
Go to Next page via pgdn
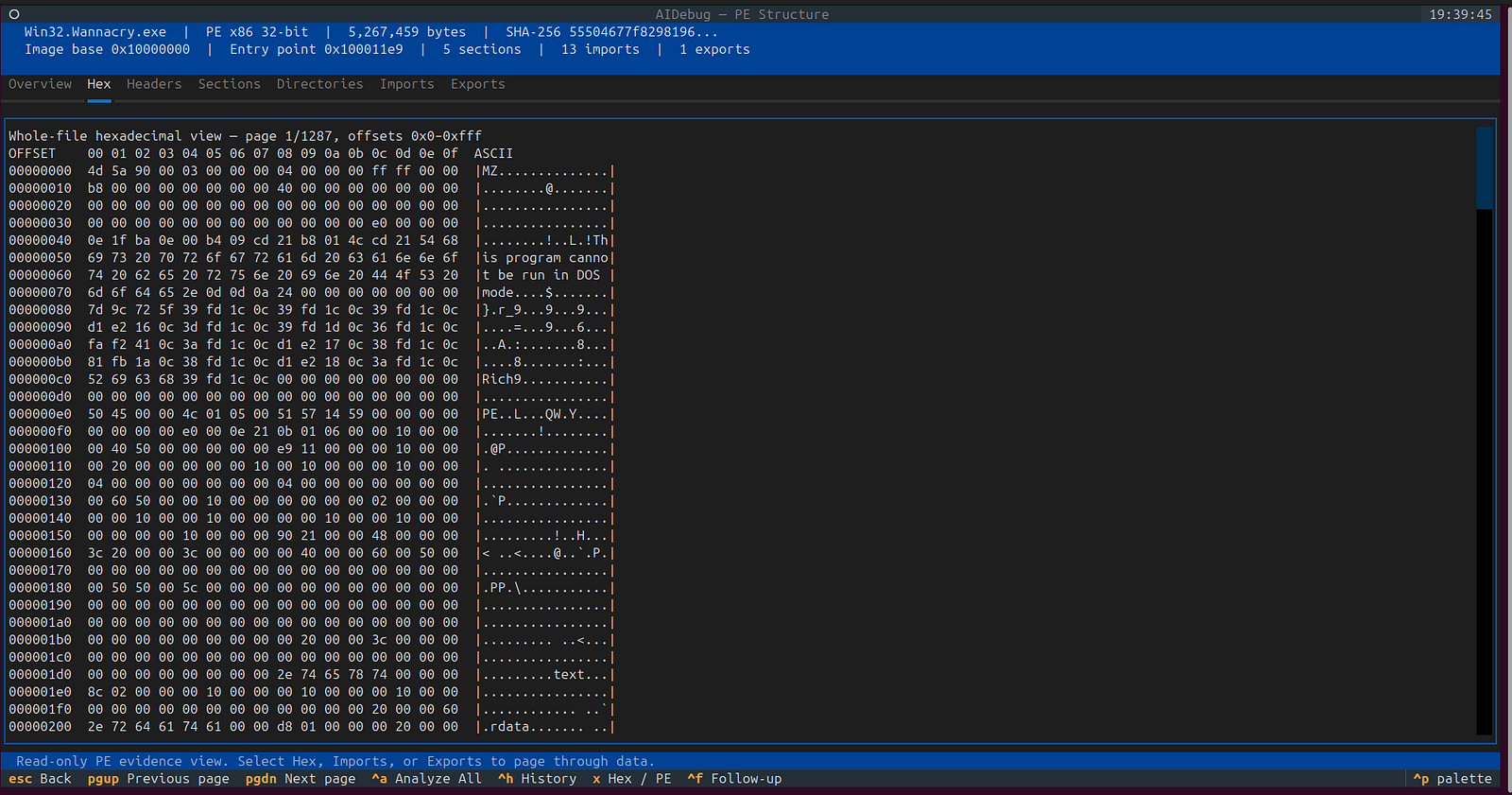point(301,779)
